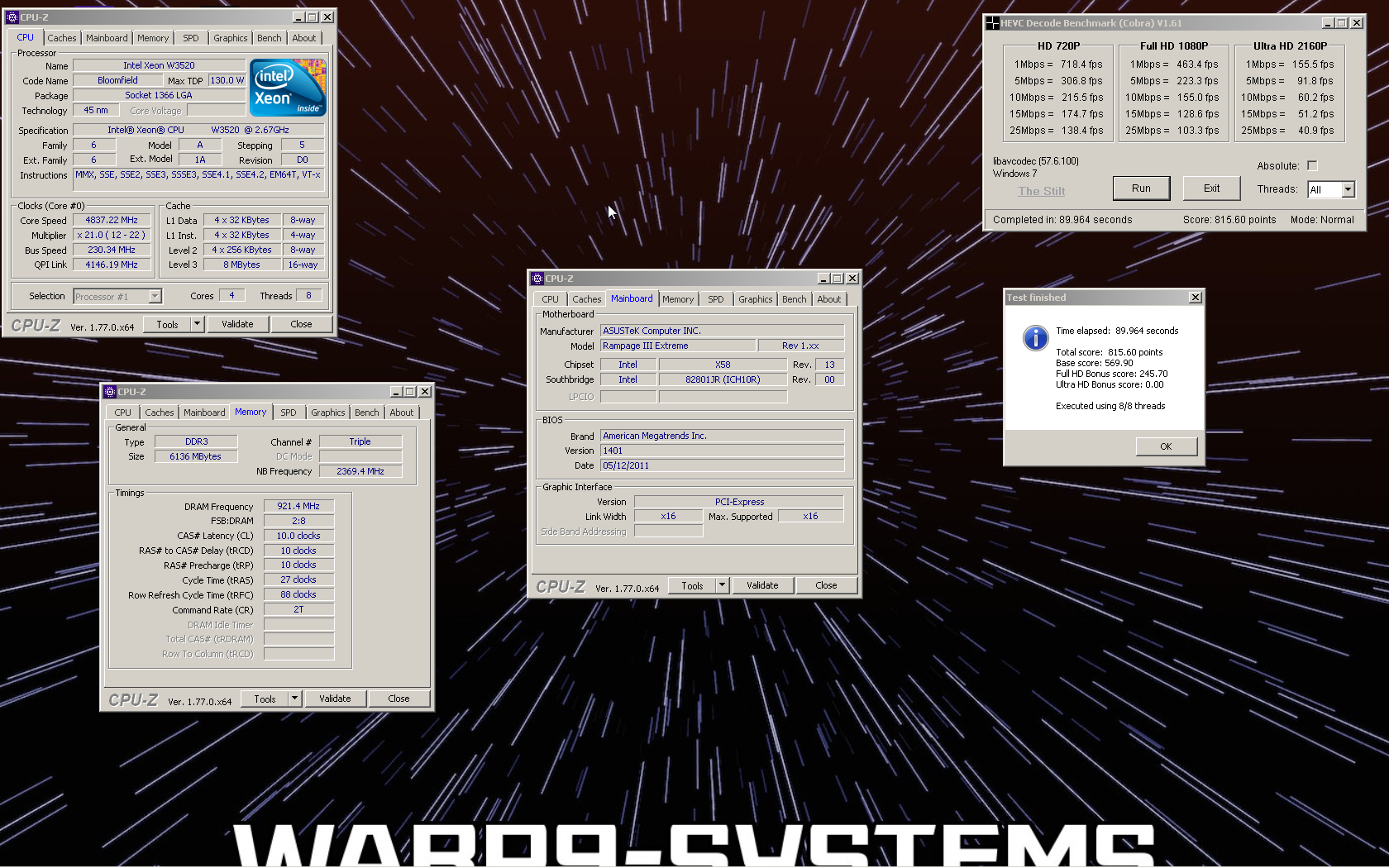Image resolution: width=1389 pixels, height=868 pixels.
Task: Click BIOS date 05/12/2011 value
Action: click(722, 465)
